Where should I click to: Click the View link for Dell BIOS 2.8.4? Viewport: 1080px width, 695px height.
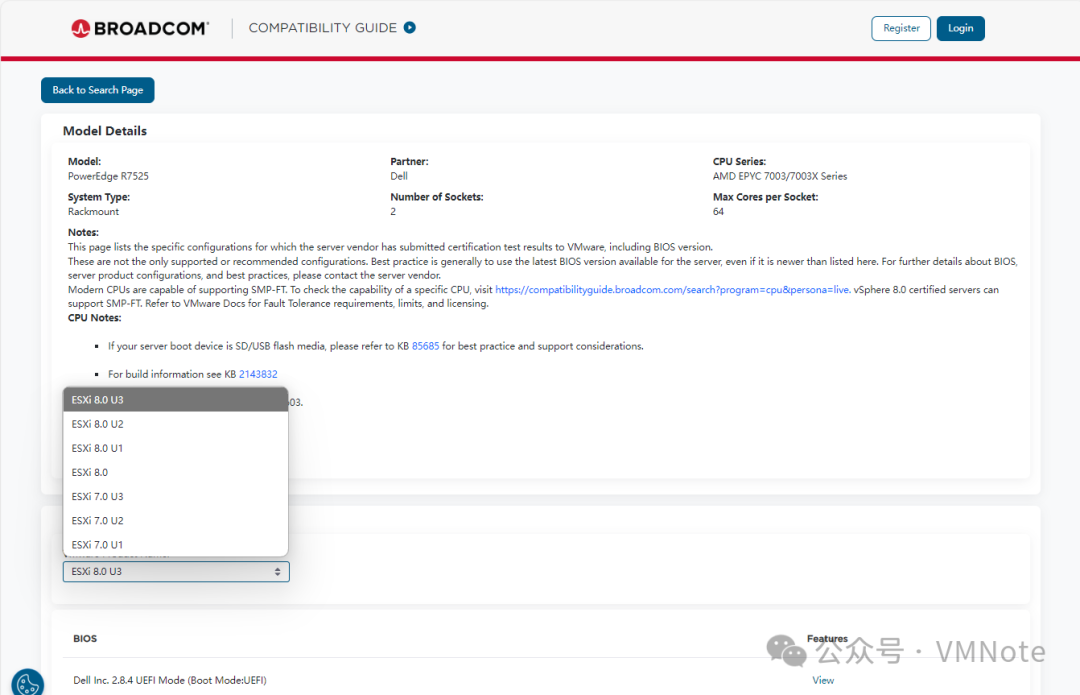coord(823,680)
